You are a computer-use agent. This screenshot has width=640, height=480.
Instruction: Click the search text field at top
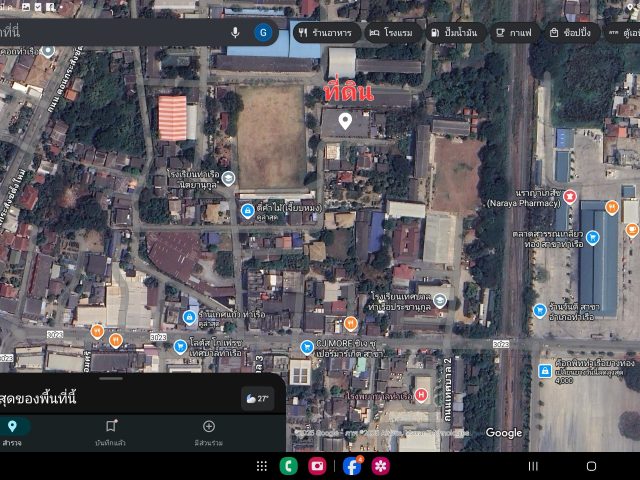110,32
